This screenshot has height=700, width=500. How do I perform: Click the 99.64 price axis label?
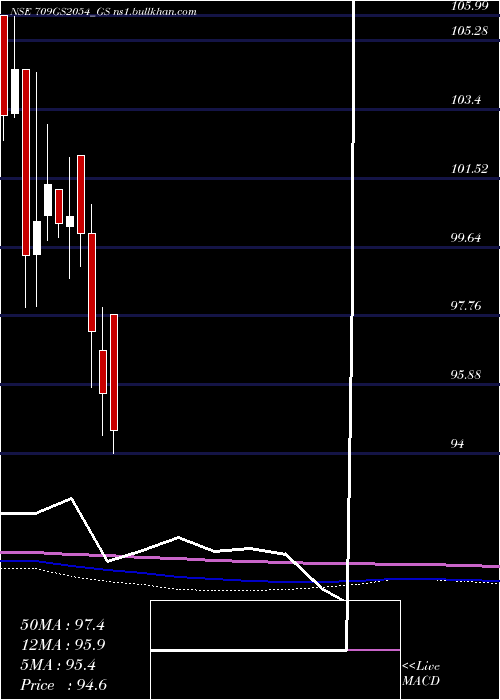click(466, 238)
